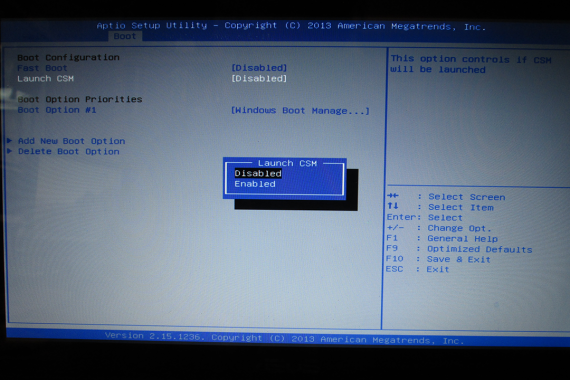Open the Boot tab
The width and height of the screenshot is (570, 380).
coord(125,36)
